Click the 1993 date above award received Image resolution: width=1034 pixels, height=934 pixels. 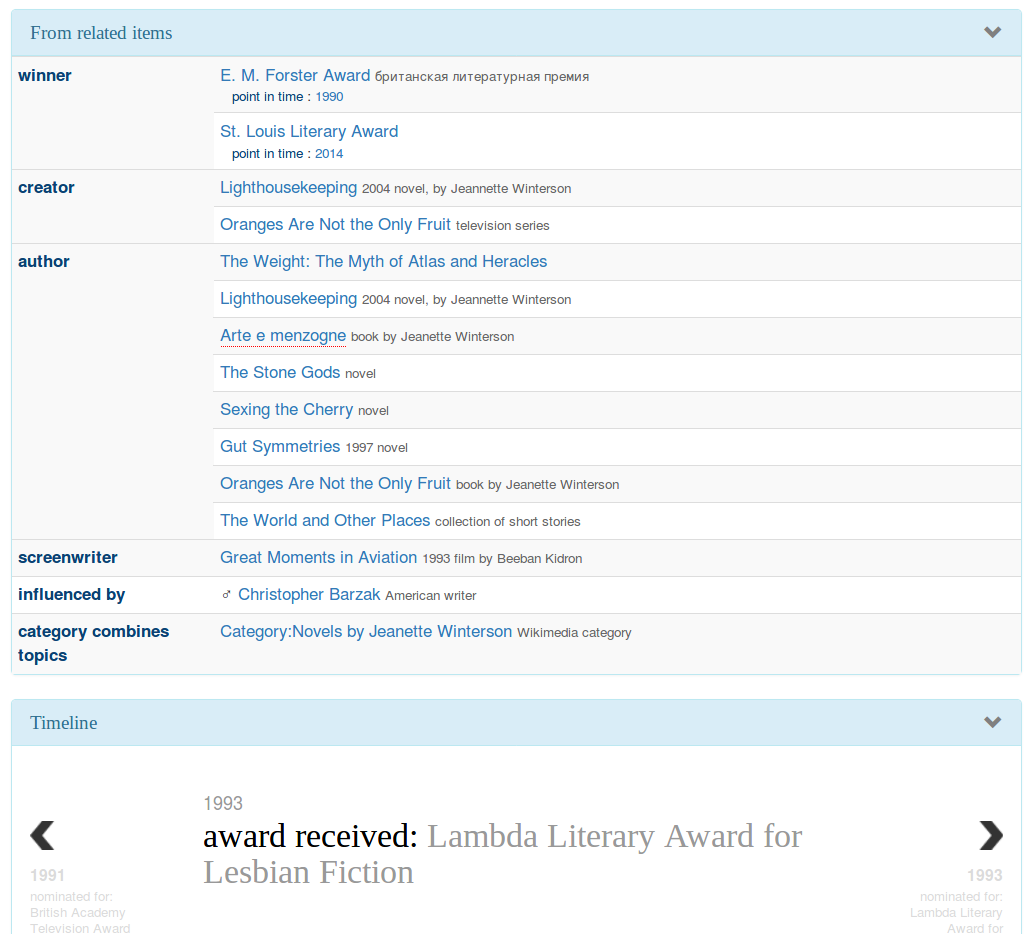click(223, 803)
